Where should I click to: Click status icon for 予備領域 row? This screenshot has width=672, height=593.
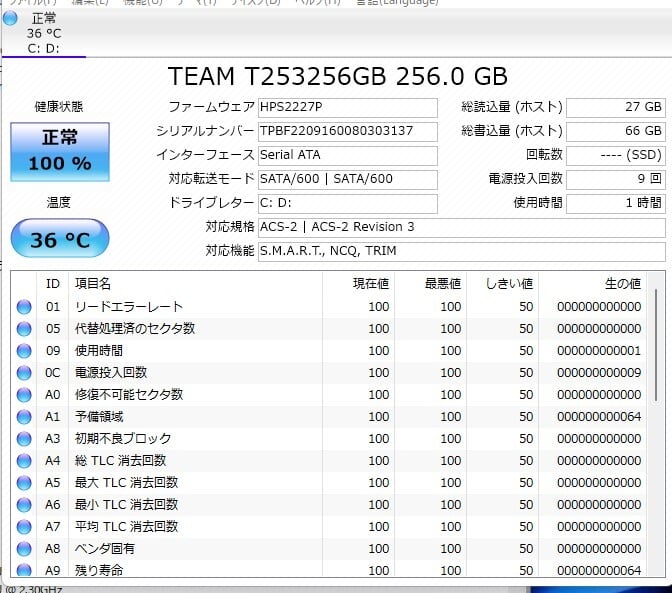point(24,416)
